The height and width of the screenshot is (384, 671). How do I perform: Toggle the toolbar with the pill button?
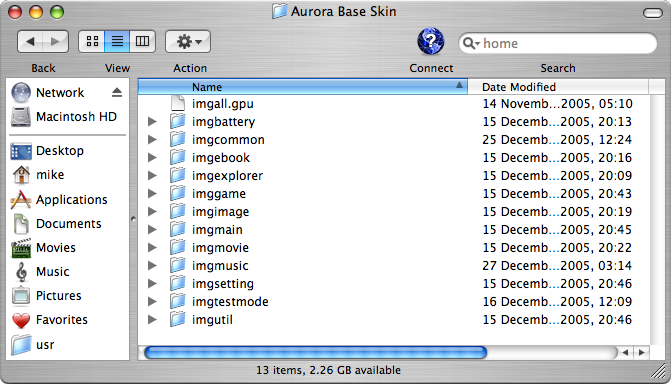pos(653,13)
